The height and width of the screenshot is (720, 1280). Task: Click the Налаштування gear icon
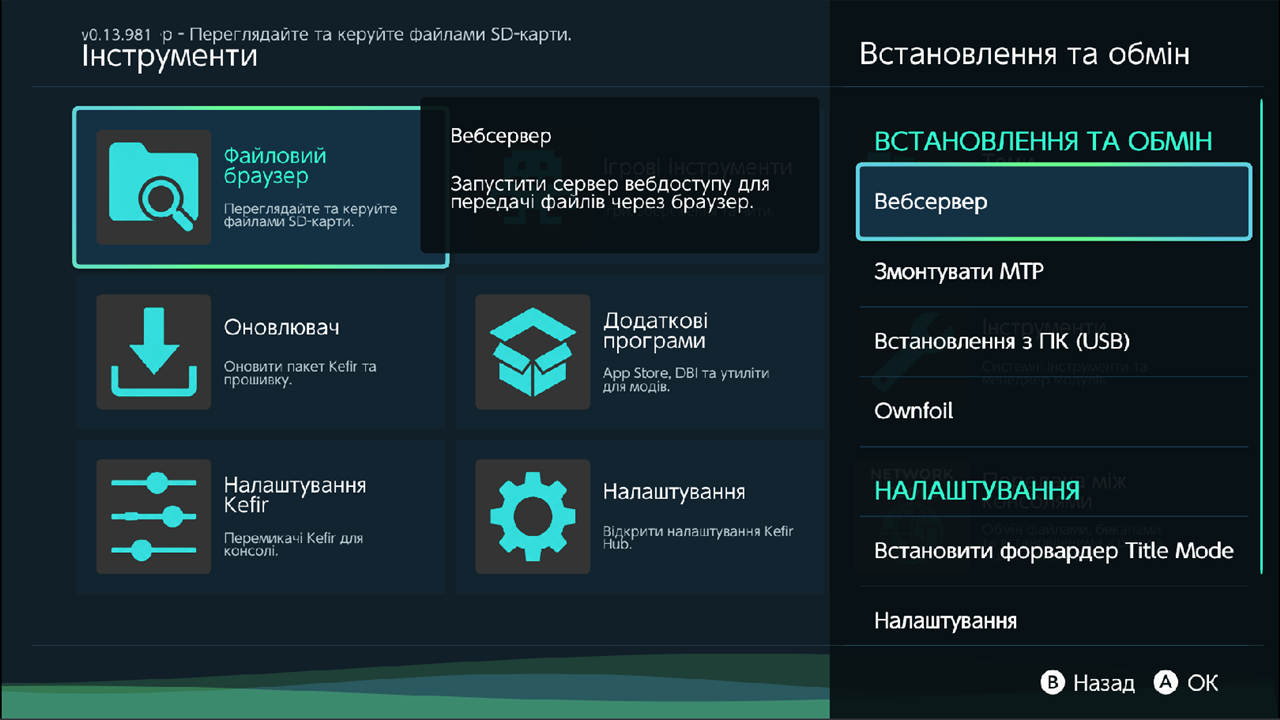coord(533,516)
